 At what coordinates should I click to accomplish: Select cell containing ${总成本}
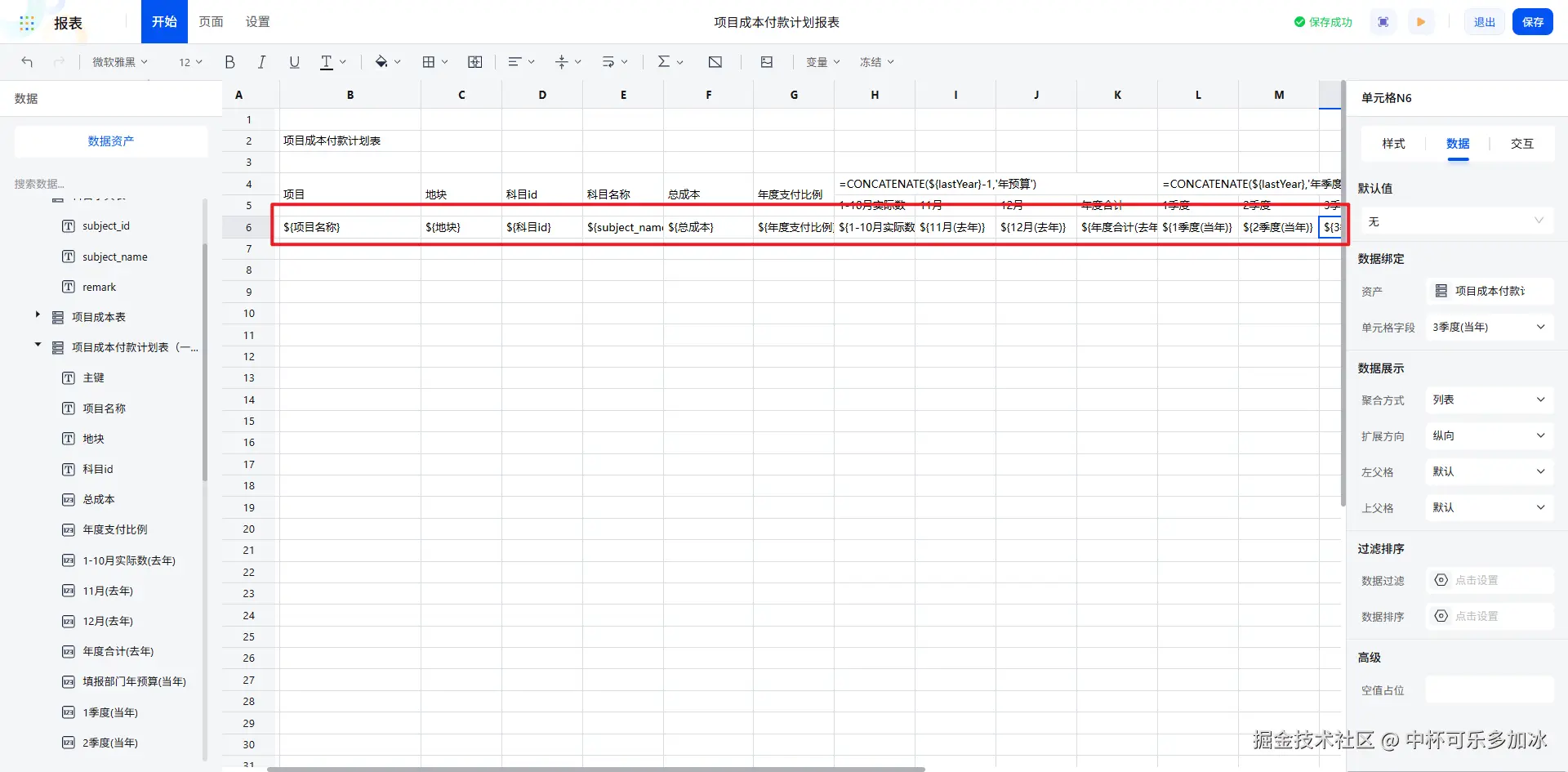tap(708, 227)
